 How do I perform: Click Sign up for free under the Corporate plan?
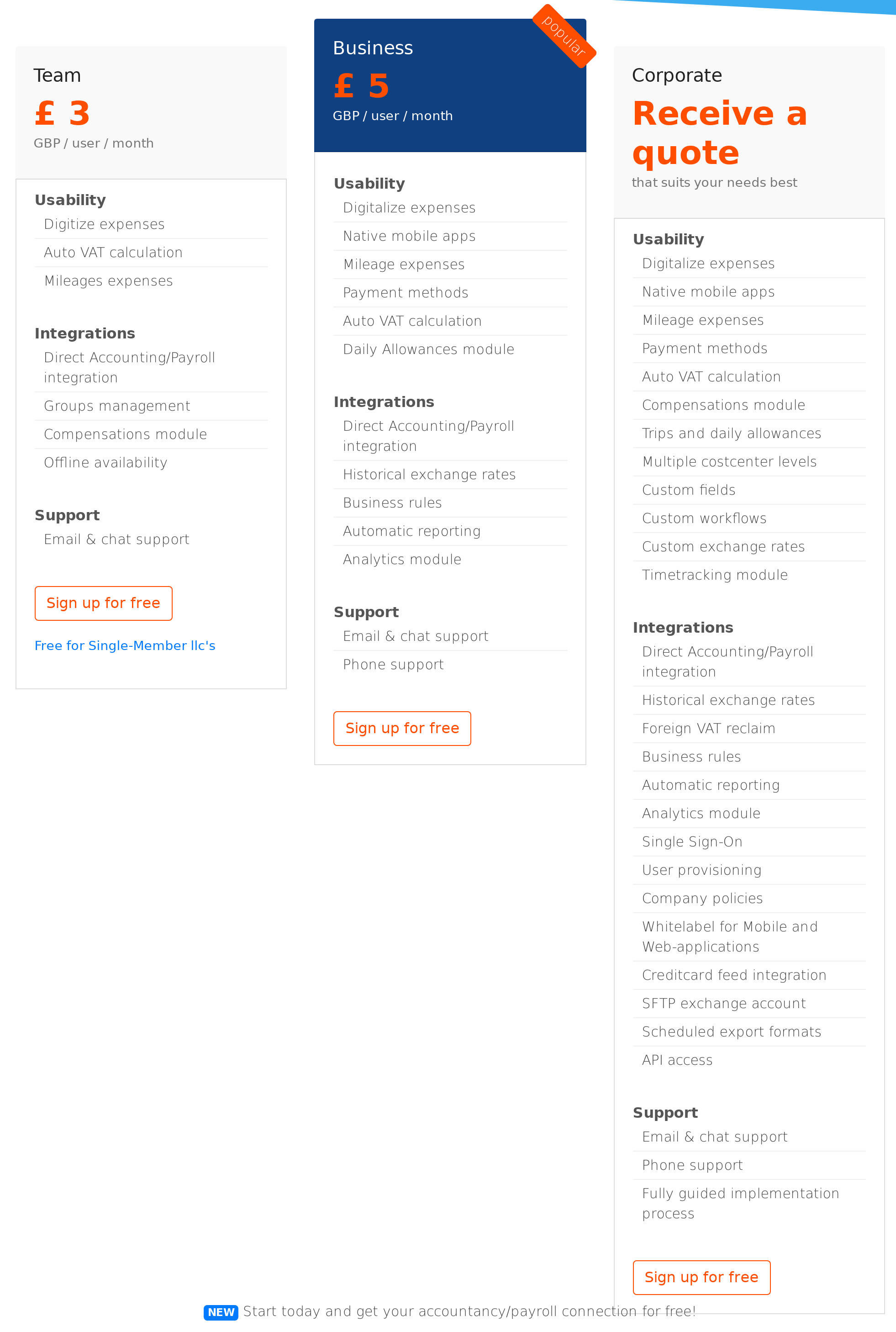[x=701, y=1278]
